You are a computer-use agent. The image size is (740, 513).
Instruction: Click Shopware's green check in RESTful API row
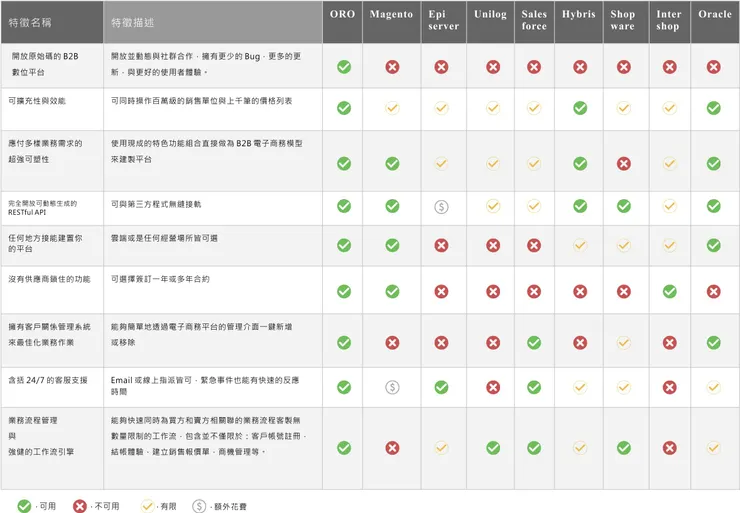[x=623, y=206]
